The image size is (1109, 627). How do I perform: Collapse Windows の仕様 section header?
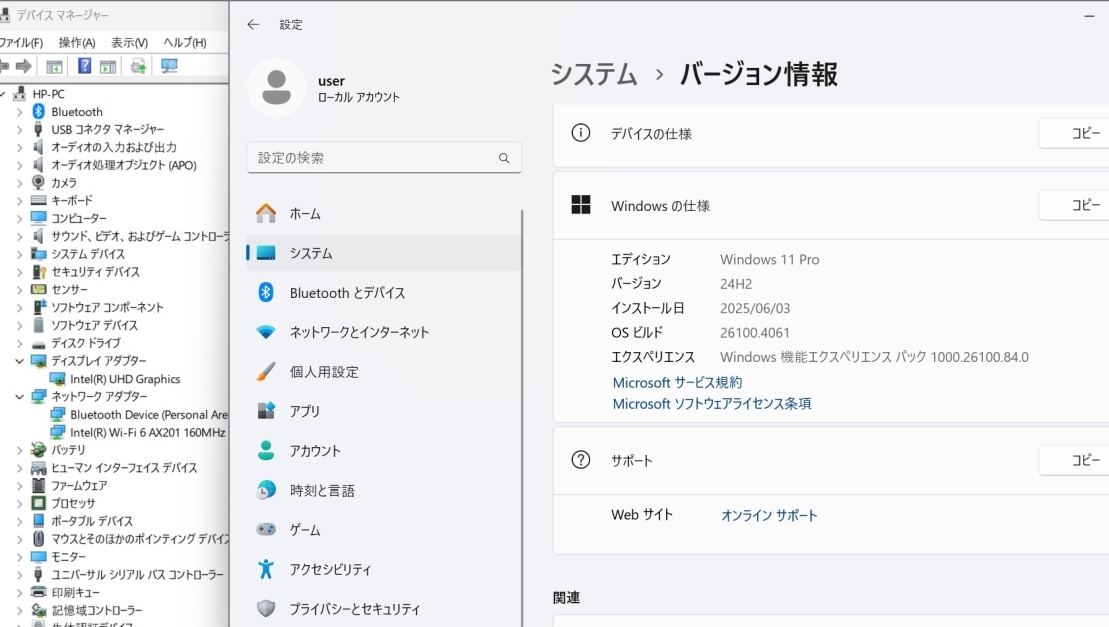[x=831, y=206]
